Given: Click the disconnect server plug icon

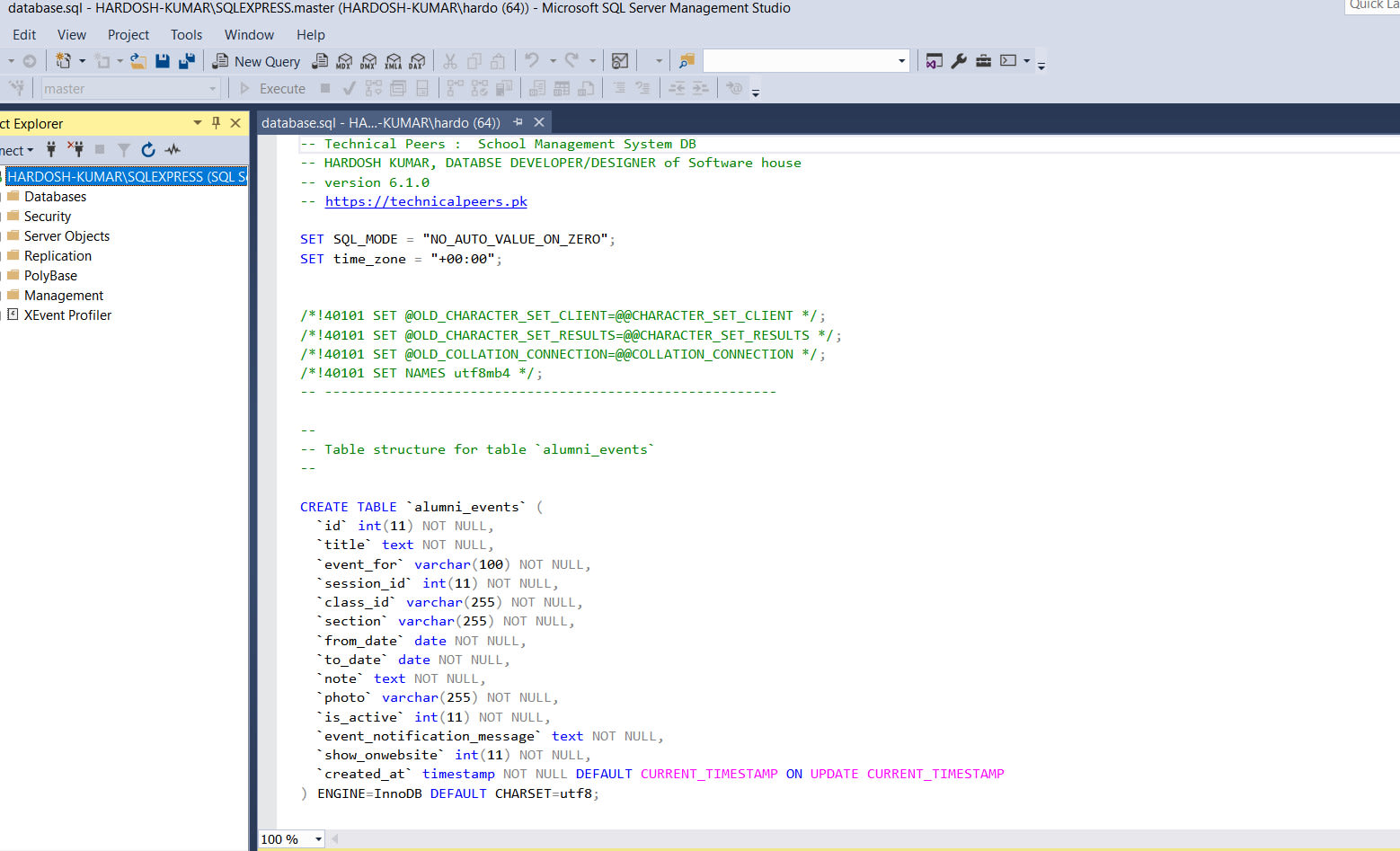Looking at the screenshot, I should [75, 150].
